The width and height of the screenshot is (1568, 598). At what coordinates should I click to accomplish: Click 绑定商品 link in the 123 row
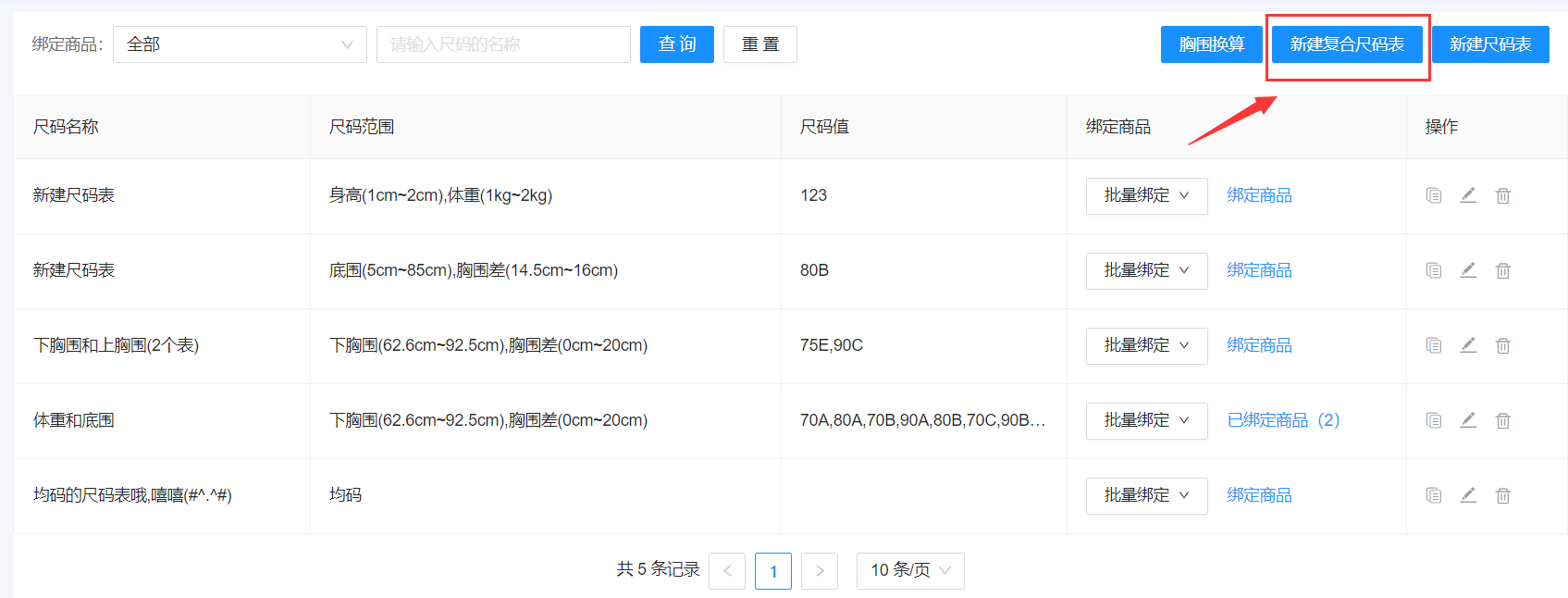click(x=1259, y=195)
